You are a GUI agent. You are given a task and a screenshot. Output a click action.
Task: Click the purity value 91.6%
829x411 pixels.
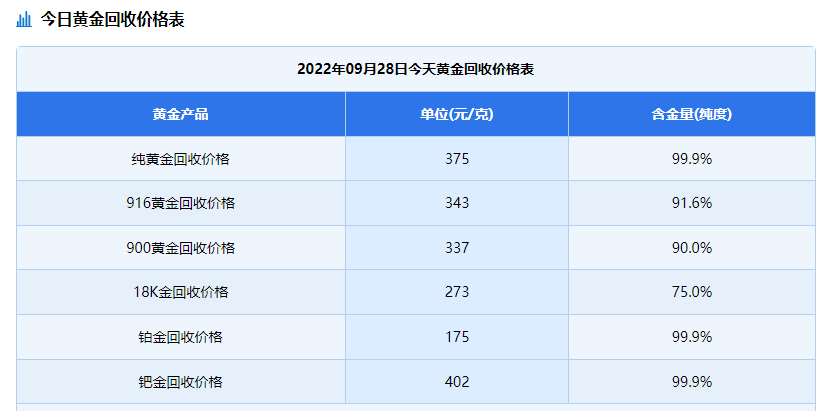pos(692,203)
